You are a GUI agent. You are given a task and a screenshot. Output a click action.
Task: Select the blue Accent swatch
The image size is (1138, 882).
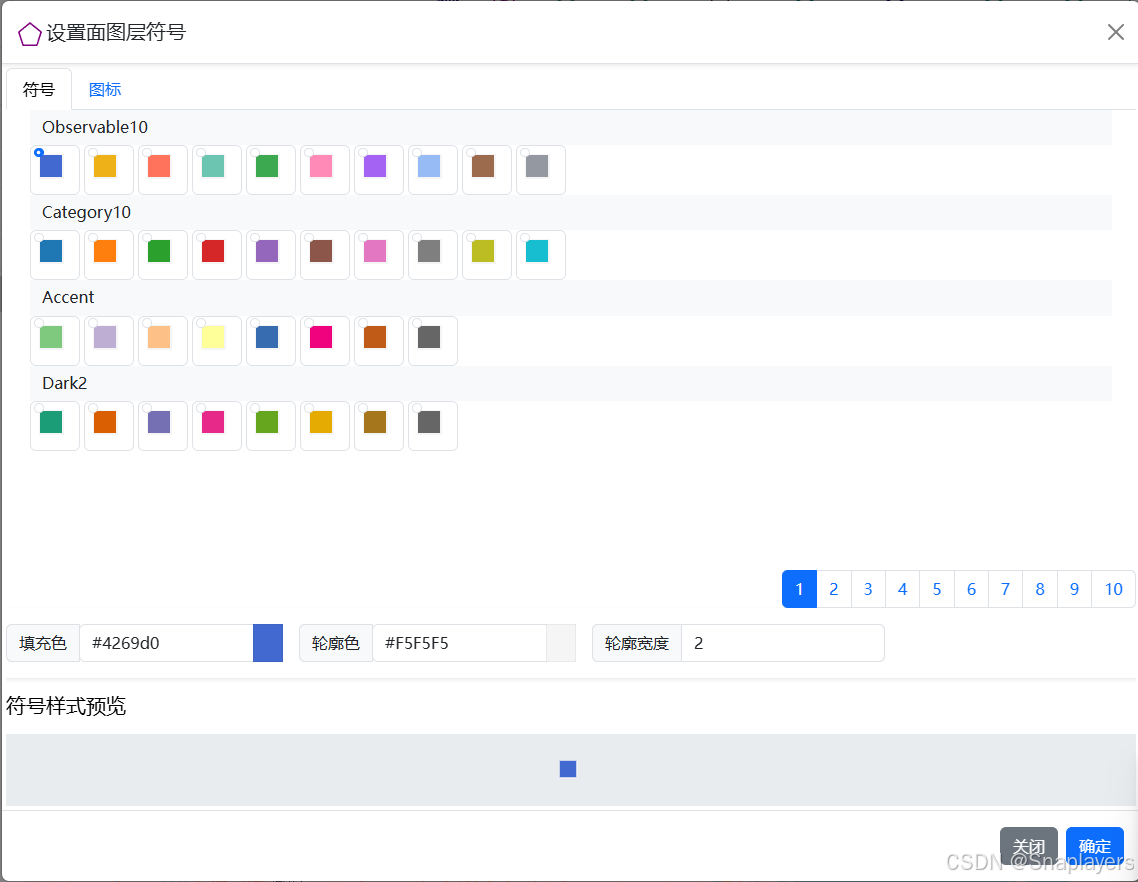pyautogui.click(x=271, y=340)
